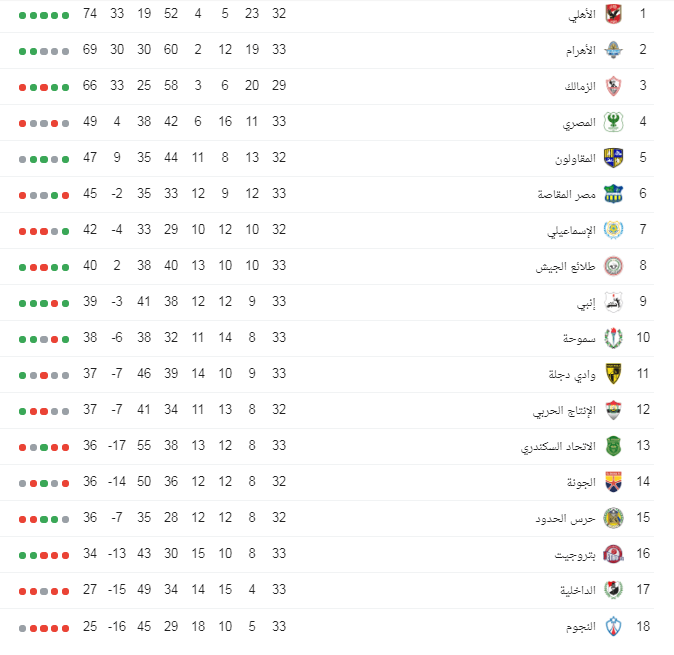Click Al Nojoom (النجوم) blue shield logo

pyautogui.click(x=613, y=626)
